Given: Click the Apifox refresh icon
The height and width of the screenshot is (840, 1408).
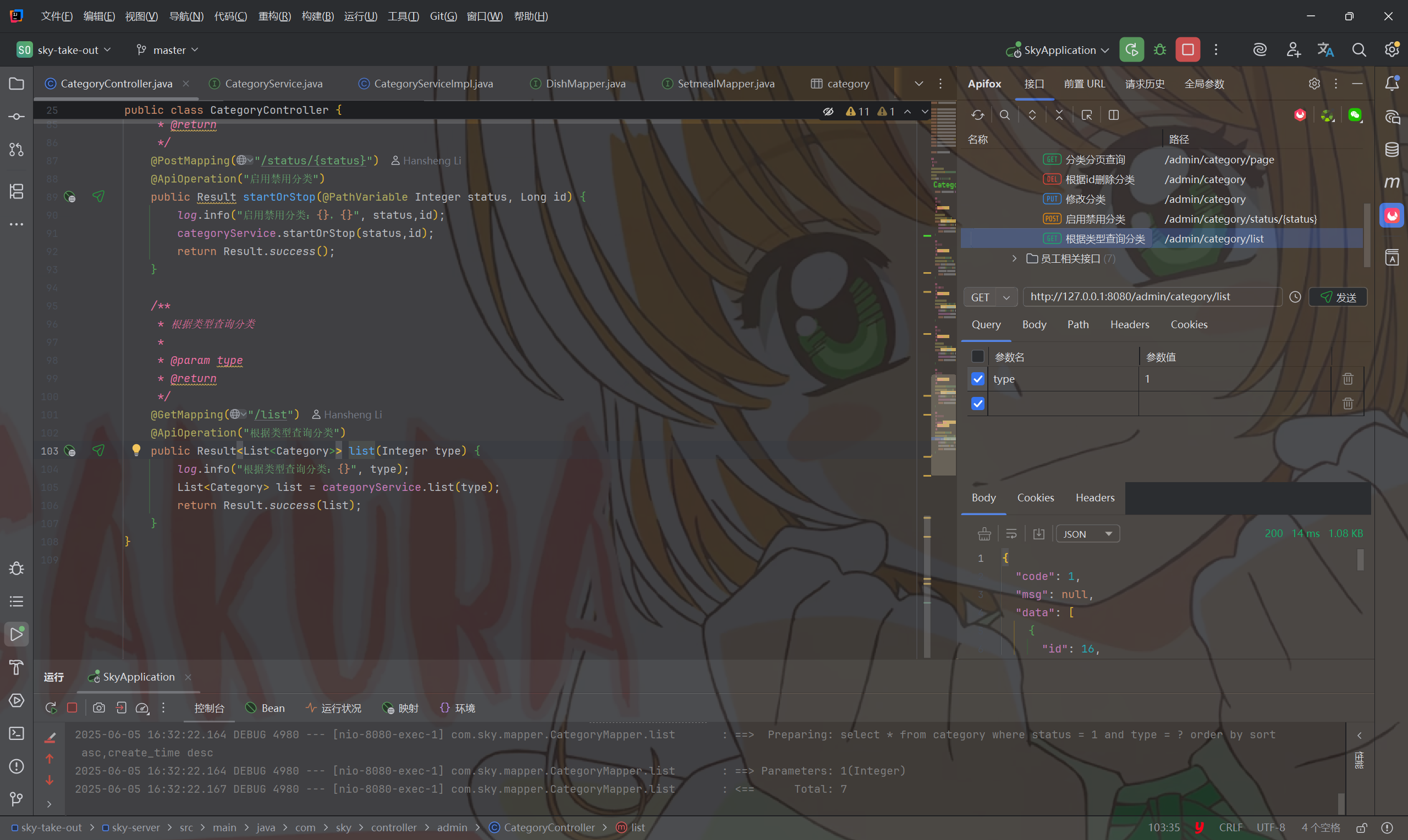Looking at the screenshot, I should click(x=978, y=115).
